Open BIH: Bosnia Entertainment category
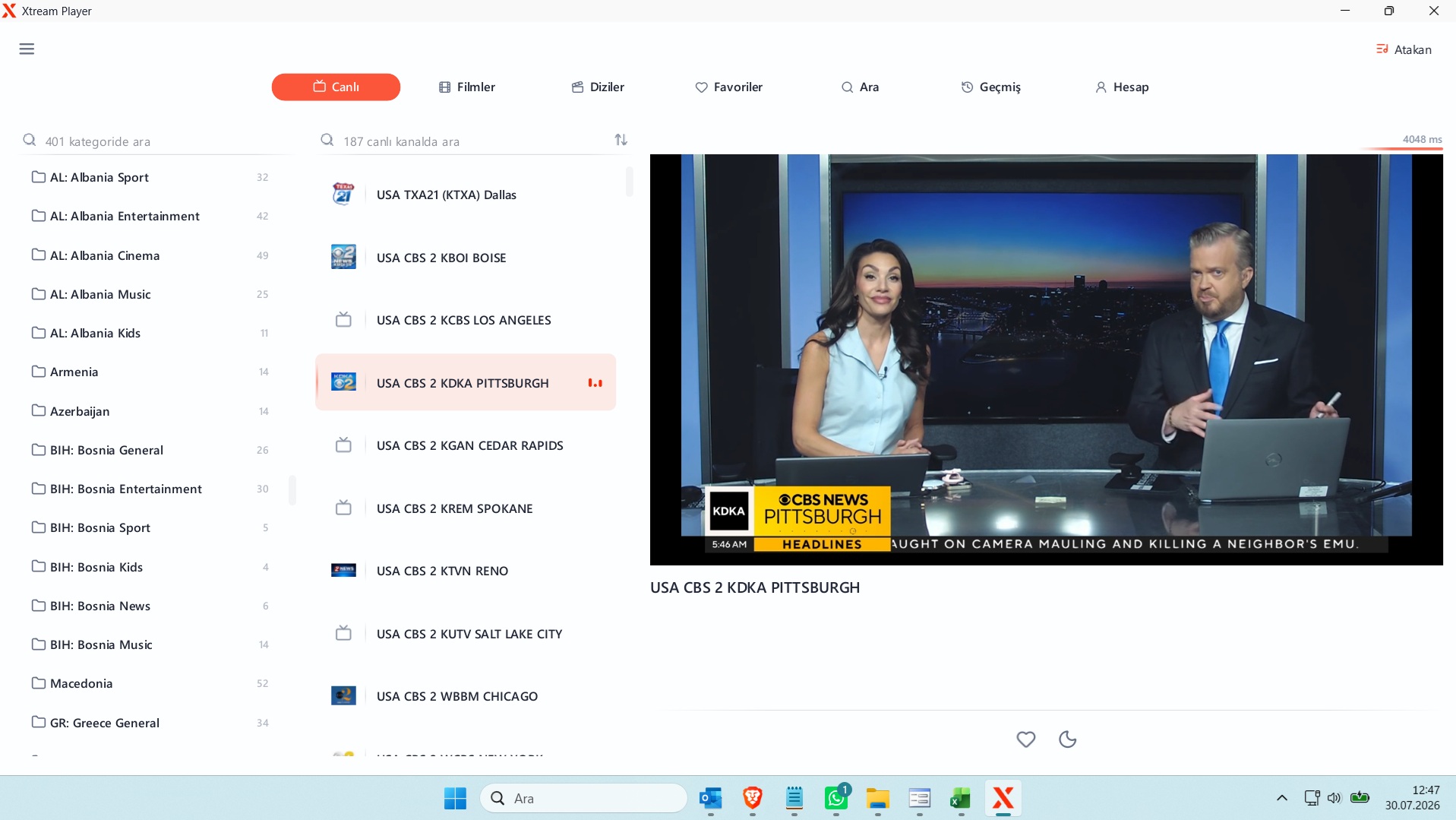1456x820 pixels. (x=152, y=489)
